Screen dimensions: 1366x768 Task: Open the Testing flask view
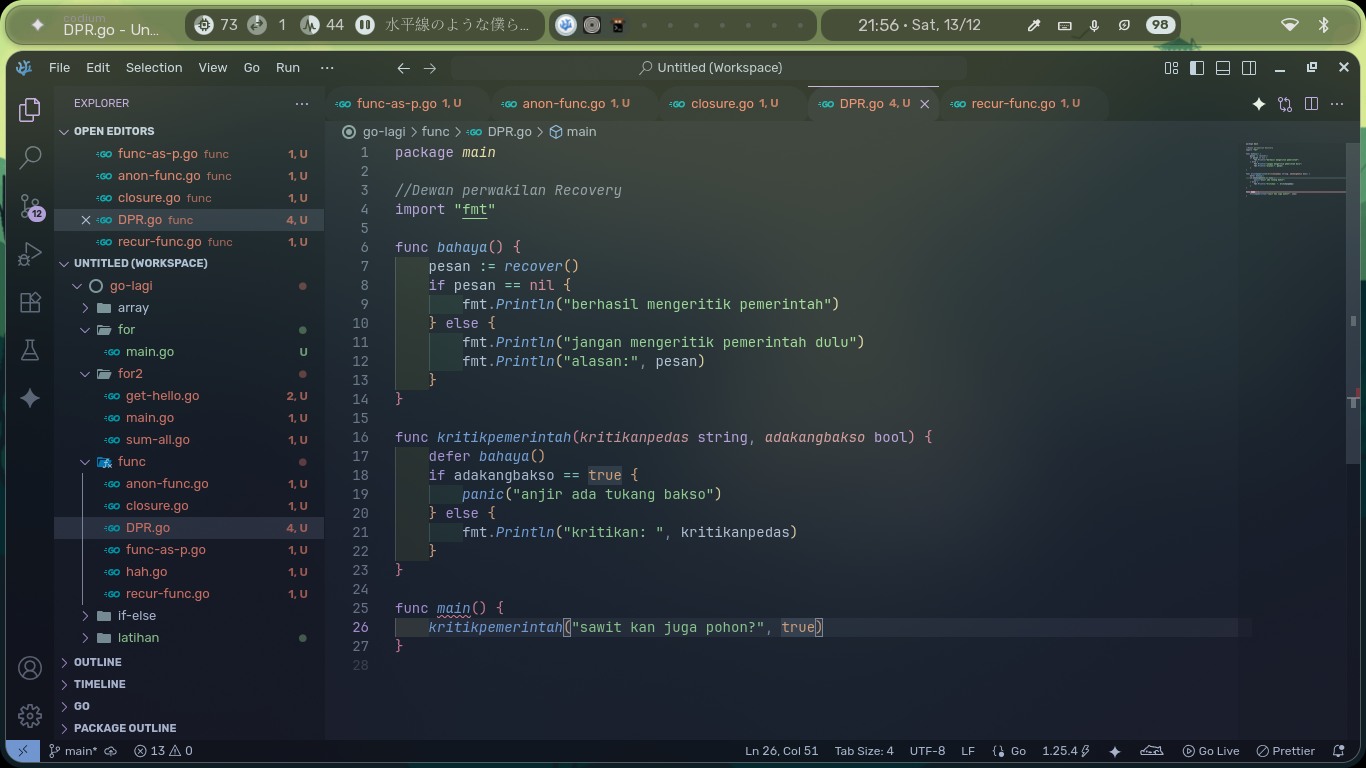pos(30,350)
